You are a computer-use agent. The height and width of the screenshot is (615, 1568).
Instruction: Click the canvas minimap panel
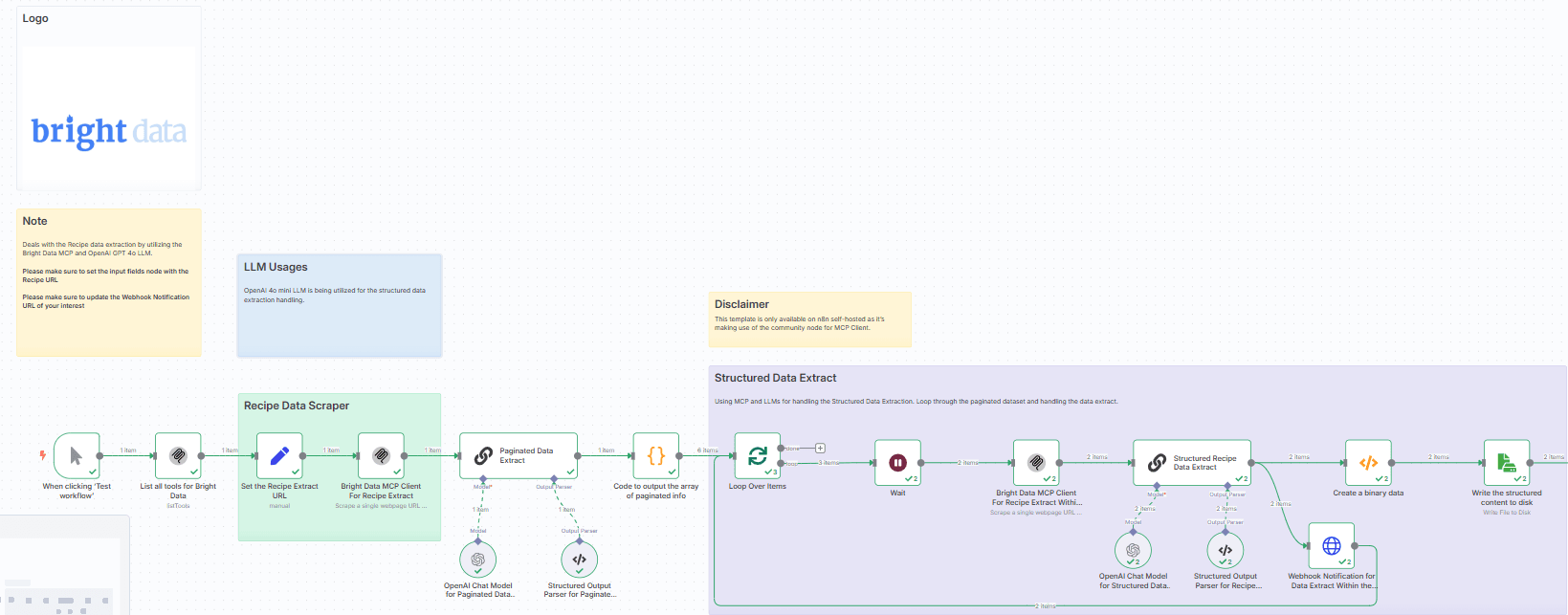pyautogui.click(x=64, y=565)
